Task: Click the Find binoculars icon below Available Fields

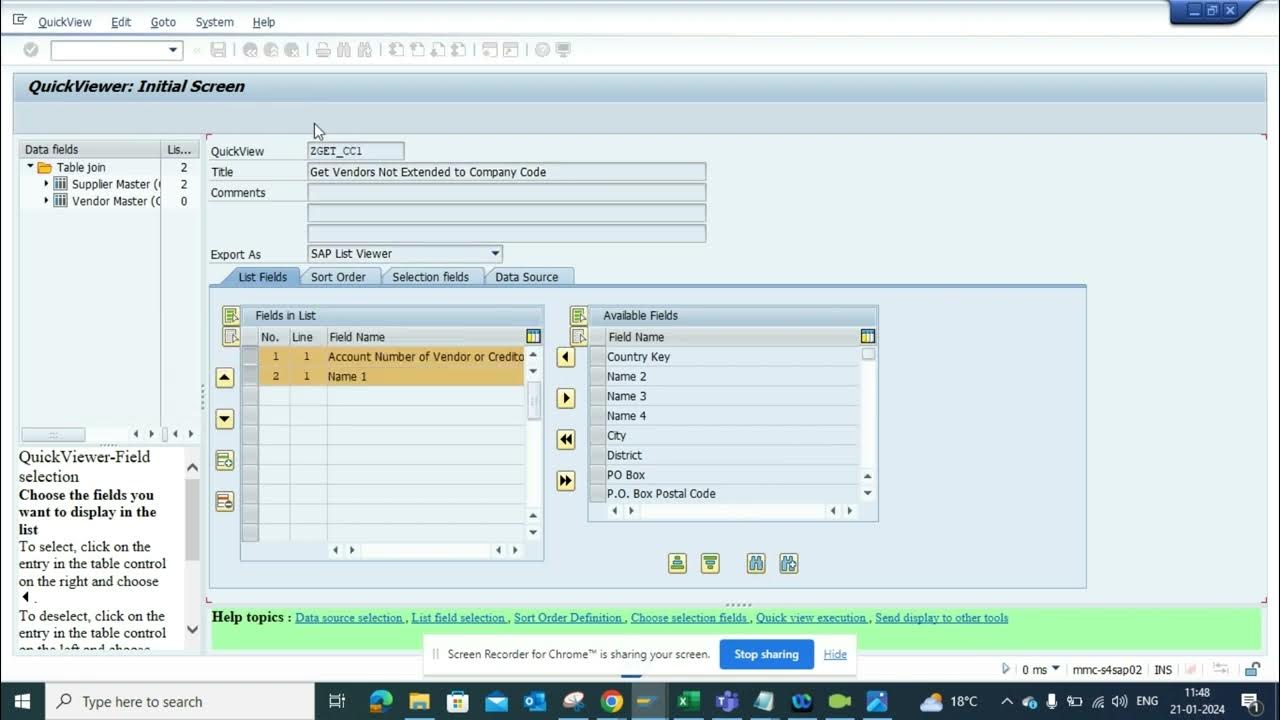Action: click(756, 564)
